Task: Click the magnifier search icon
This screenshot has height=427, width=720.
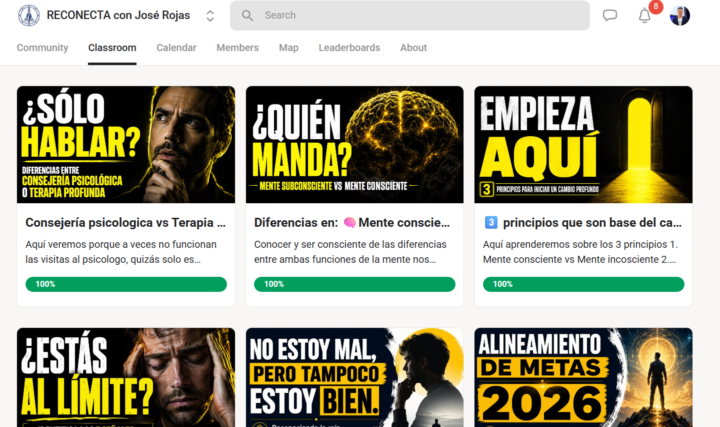Action: point(247,16)
